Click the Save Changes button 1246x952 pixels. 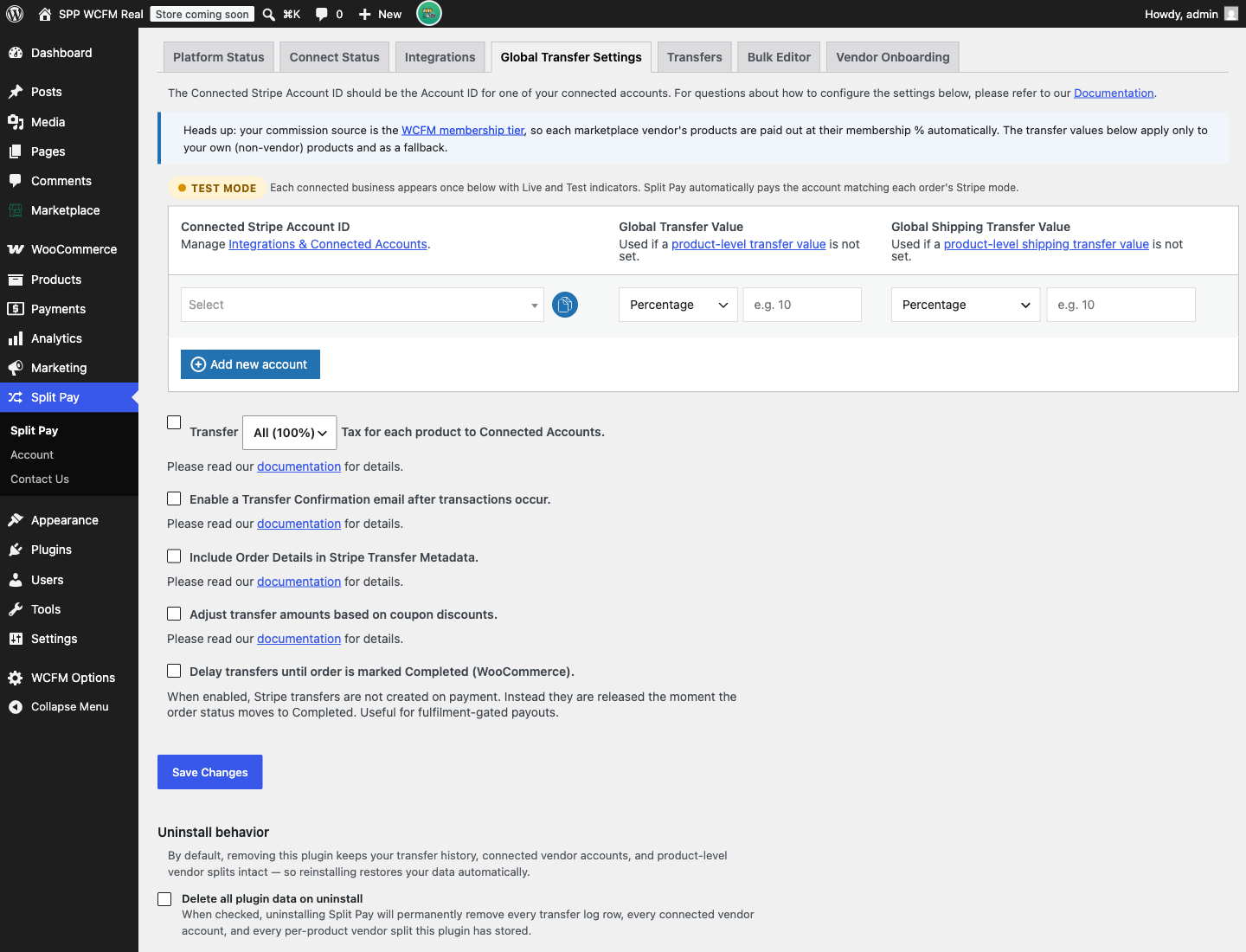[210, 772]
